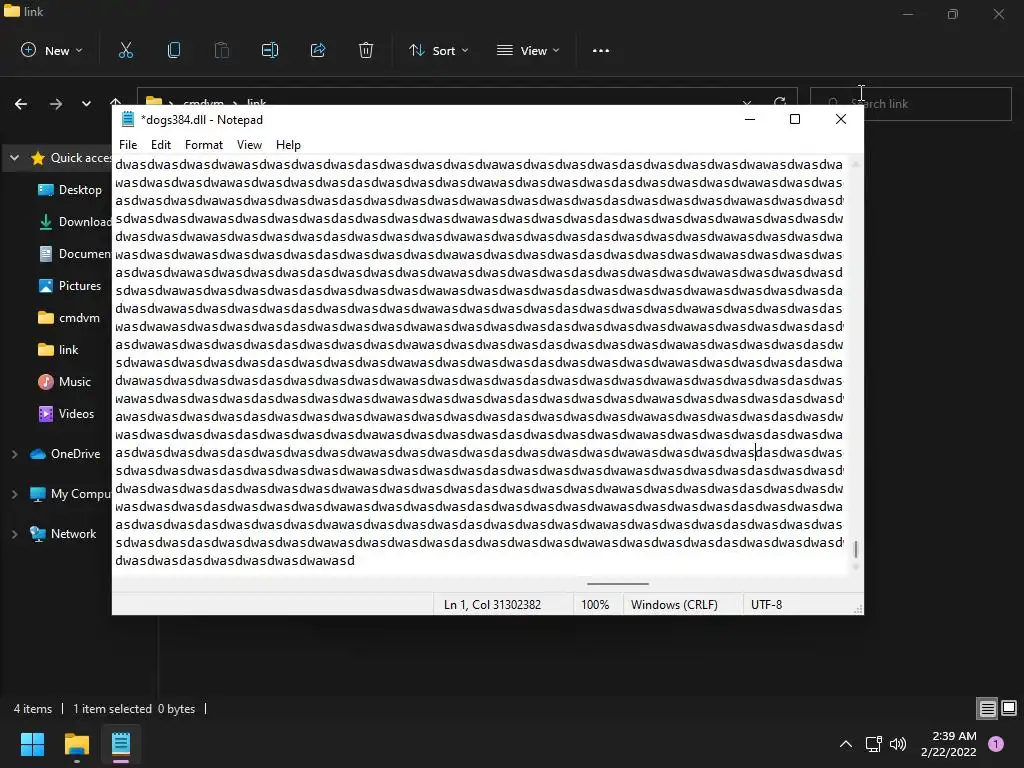Open the cmdvm folder in sidebar
1024x768 pixels.
tap(69, 318)
